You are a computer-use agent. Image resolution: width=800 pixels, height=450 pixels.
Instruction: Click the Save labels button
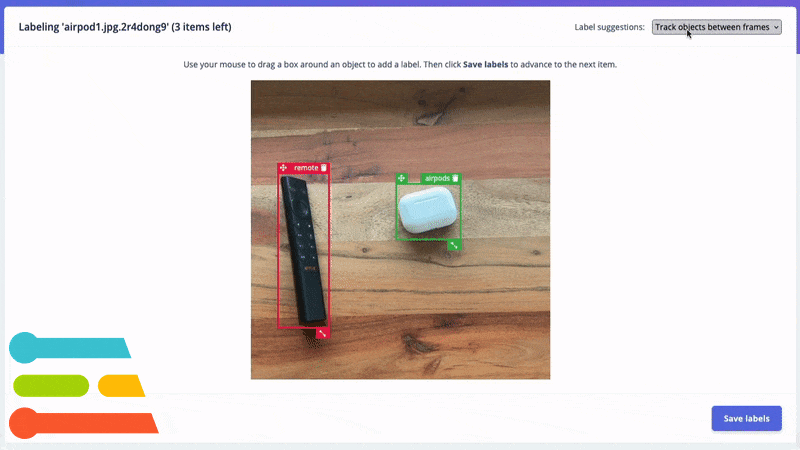746,418
